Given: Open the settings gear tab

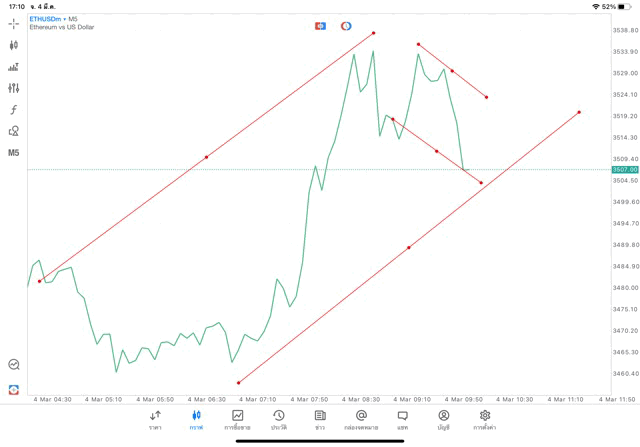Looking at the screenshot, I should point(484,420).
